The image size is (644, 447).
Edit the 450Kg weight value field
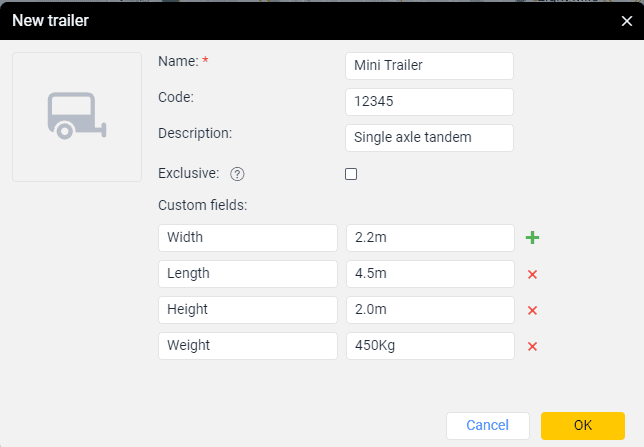[x=430, y=346]
